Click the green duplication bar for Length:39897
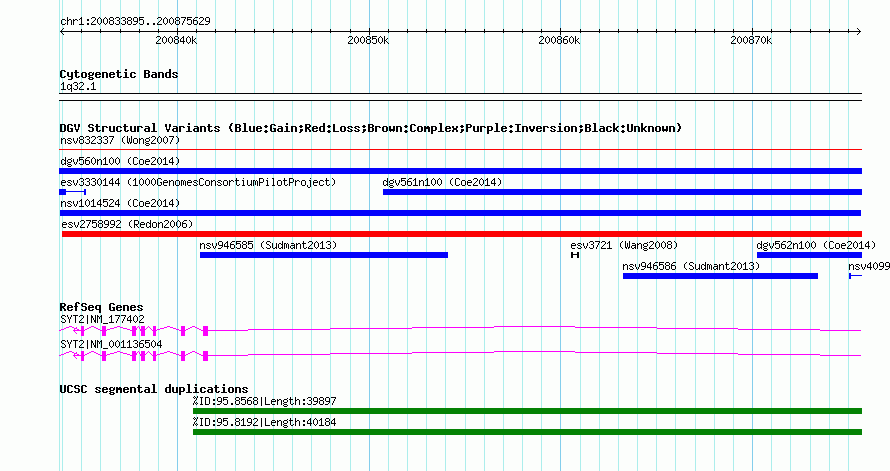 point(527,411)
